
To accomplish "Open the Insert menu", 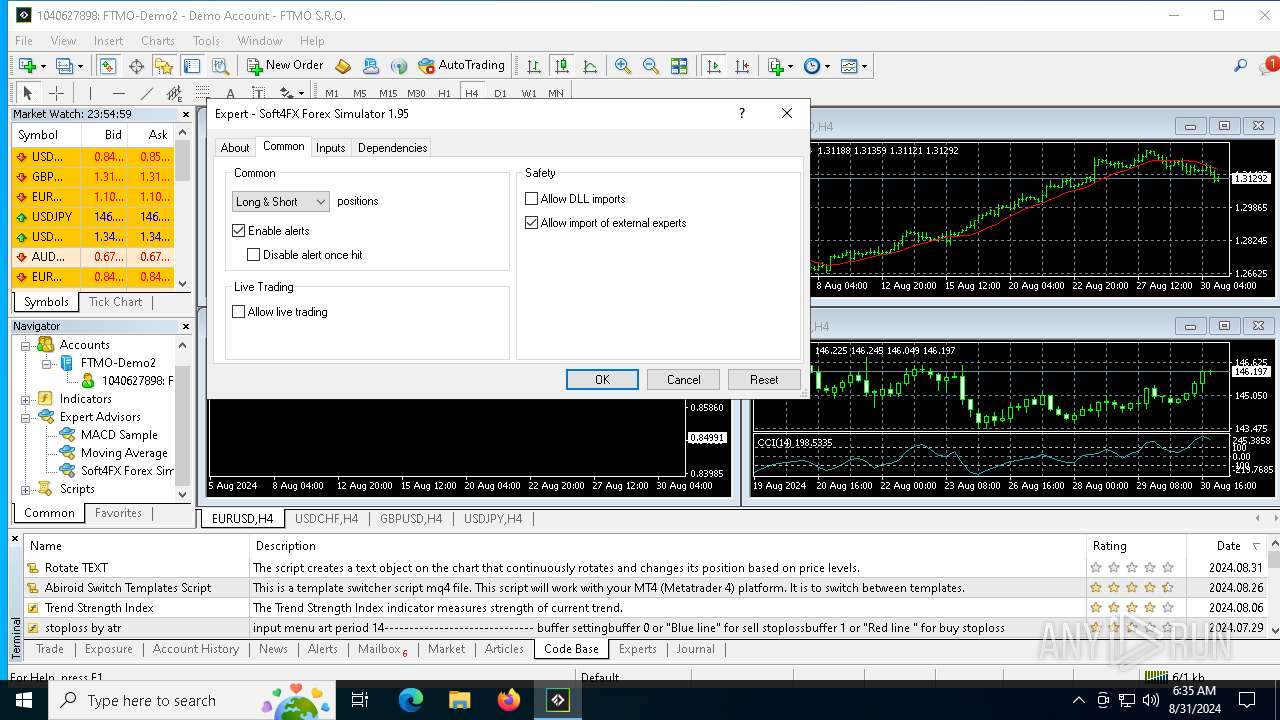I will pyautogui.click(x=108, y=41).
